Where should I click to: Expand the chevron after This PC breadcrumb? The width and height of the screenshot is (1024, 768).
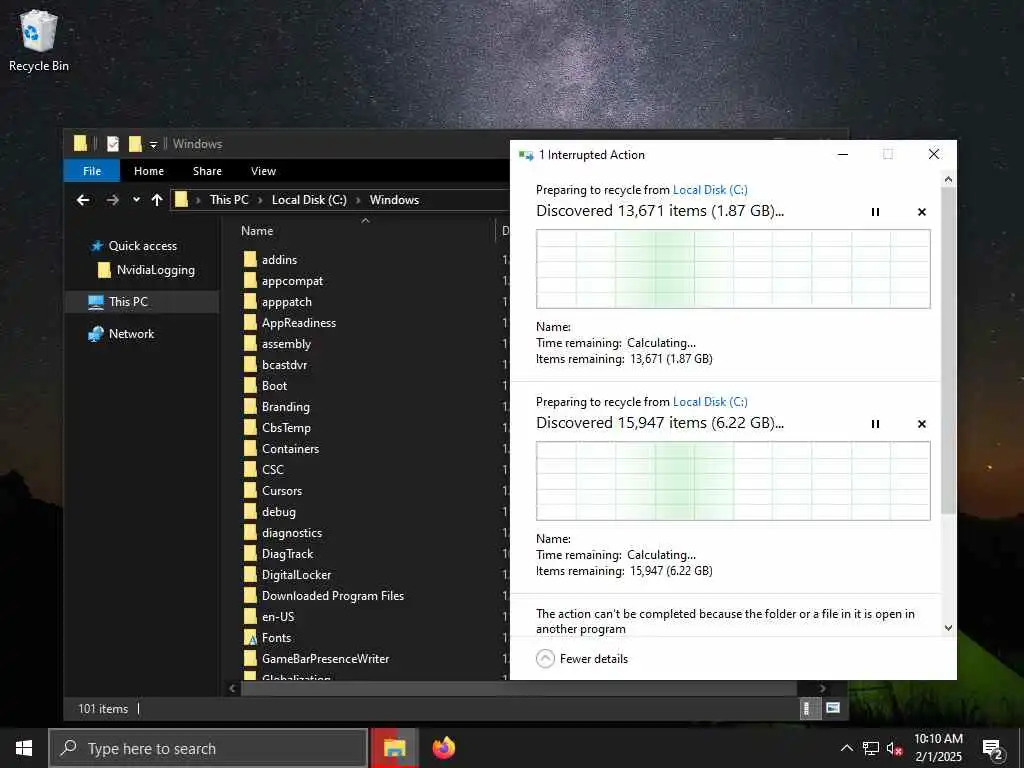pyautogui.click(x=260, y=200)
